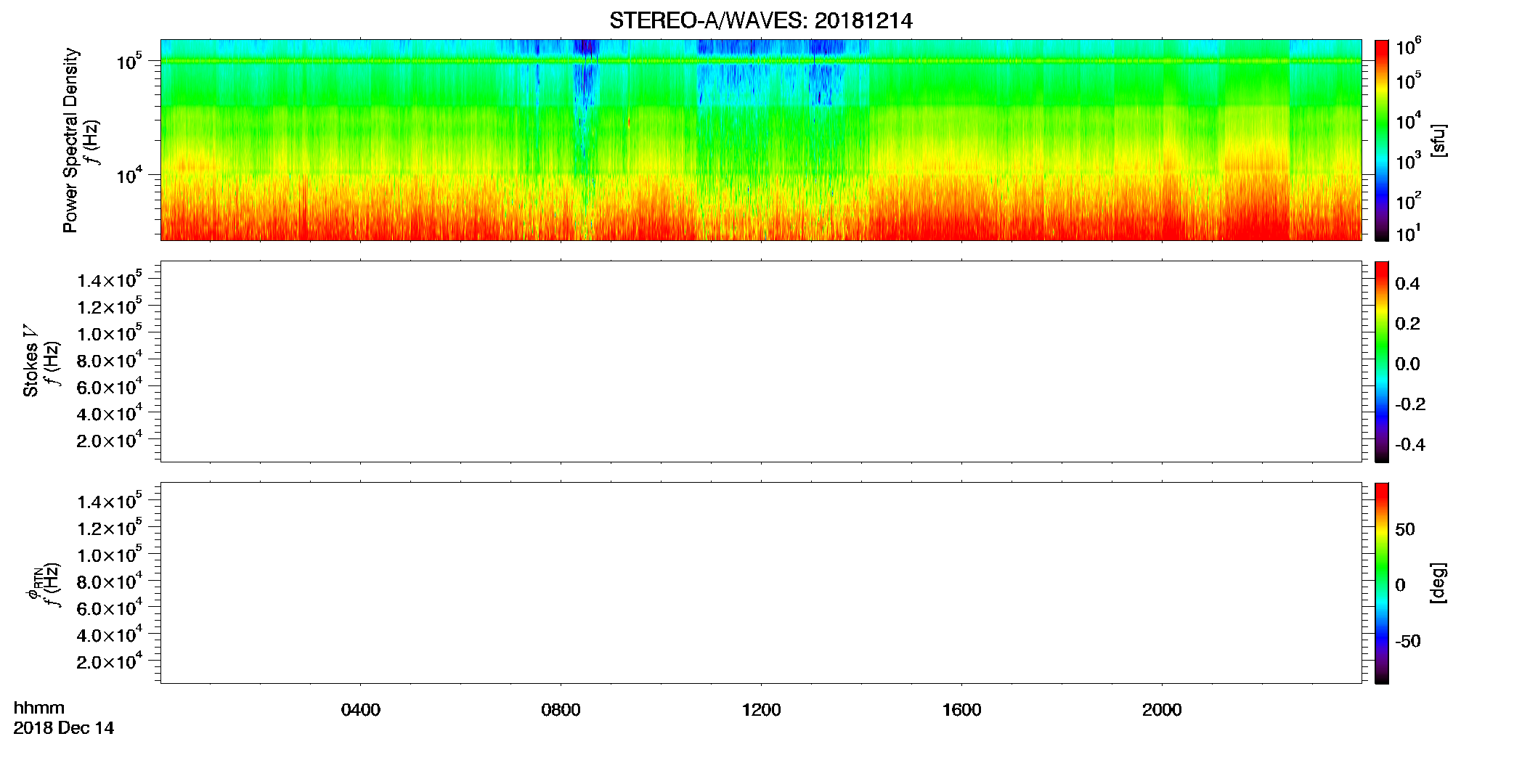Select the time label 1600
The image size is (1522, 784).
(961, 710)
